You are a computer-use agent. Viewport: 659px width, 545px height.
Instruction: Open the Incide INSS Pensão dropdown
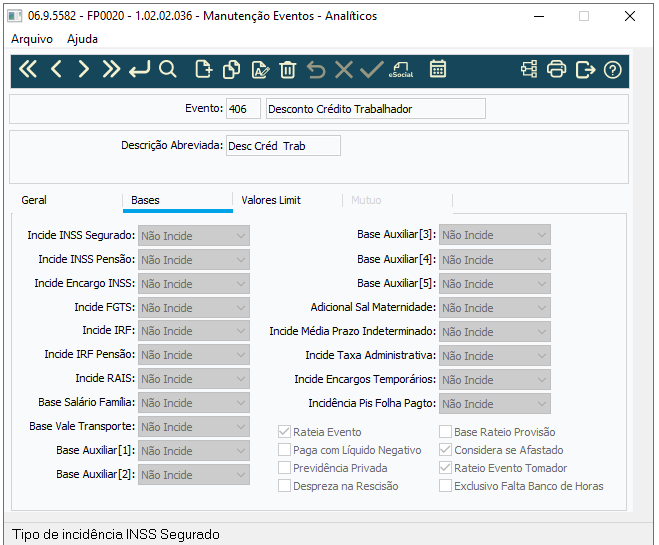194,260
